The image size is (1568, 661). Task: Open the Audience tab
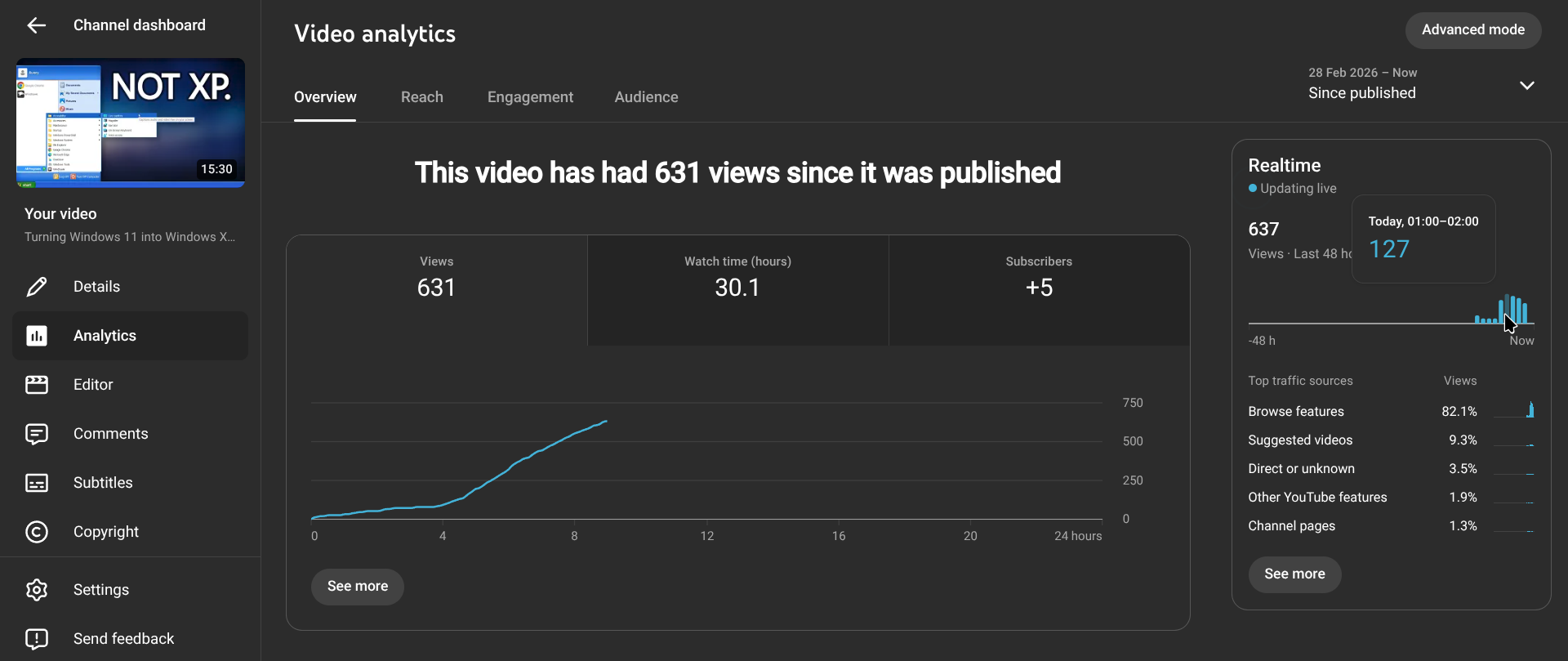pos(646,97)
